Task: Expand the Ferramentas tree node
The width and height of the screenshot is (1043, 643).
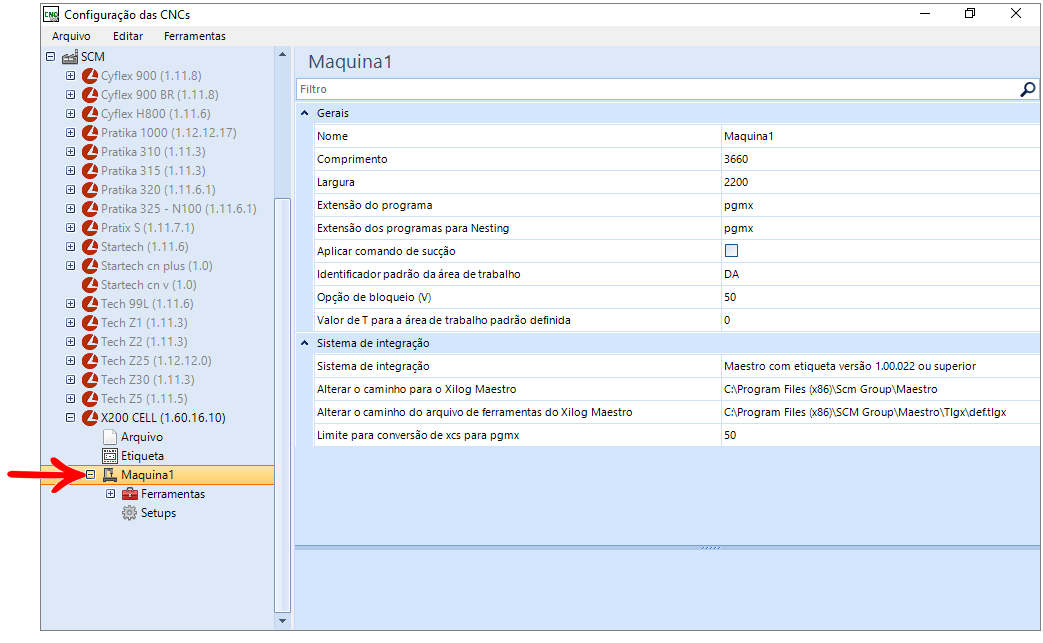Action: (110, 494)
